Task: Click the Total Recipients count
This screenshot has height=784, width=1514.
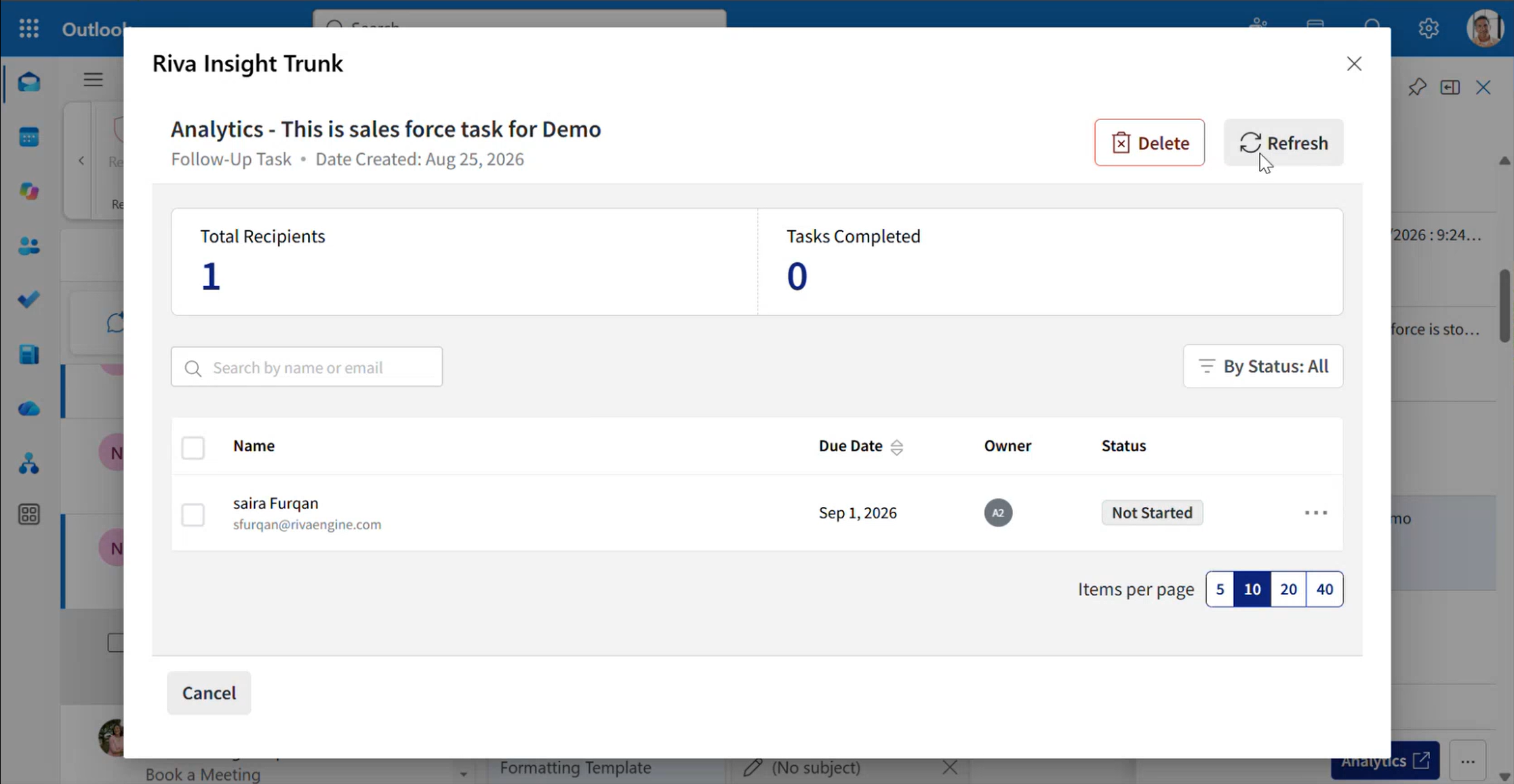Action: coord(211,276)
